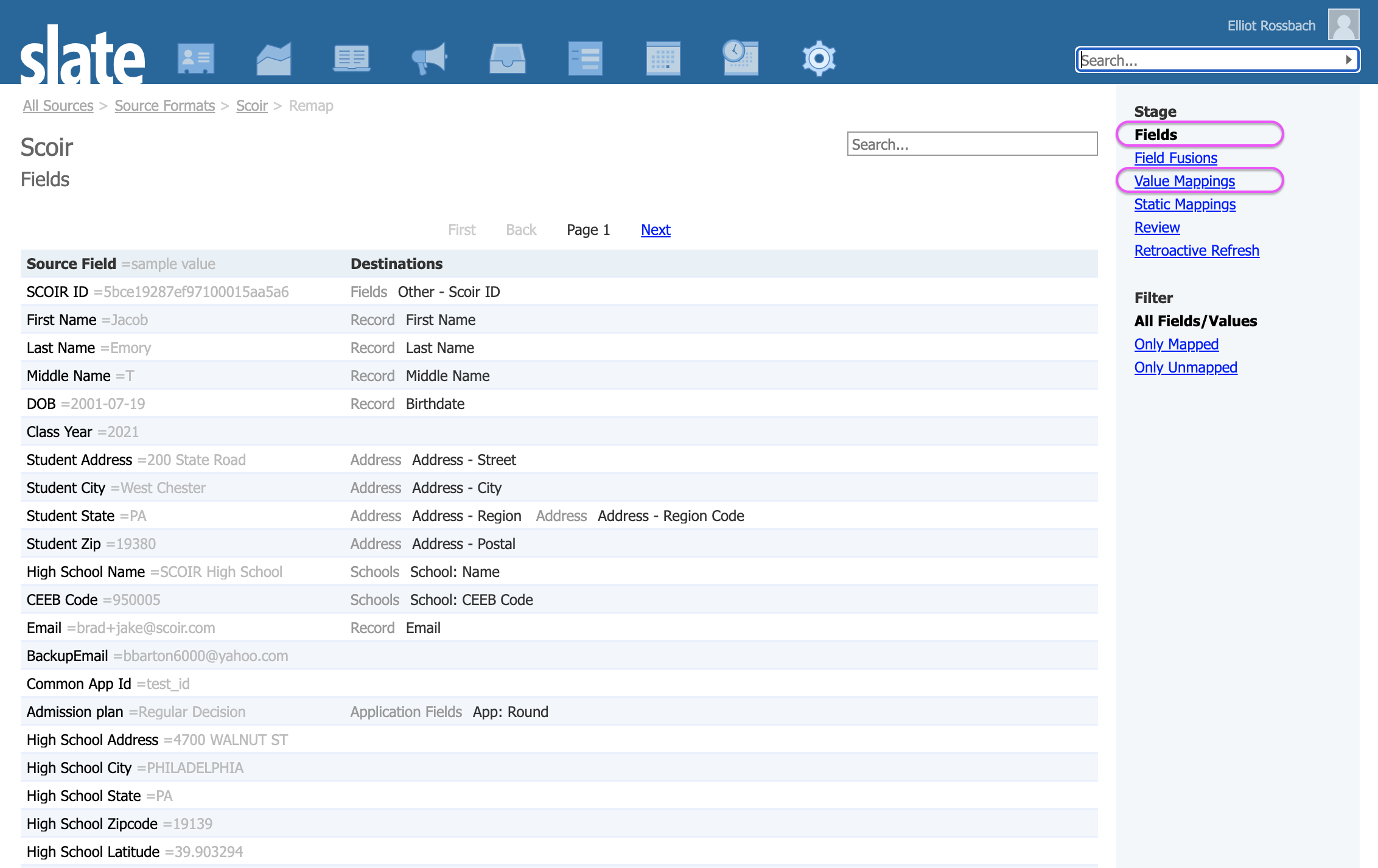Viewport: 1378px width, 868px height.
Task: Open the Last Name field row
Action: point(559,348)
